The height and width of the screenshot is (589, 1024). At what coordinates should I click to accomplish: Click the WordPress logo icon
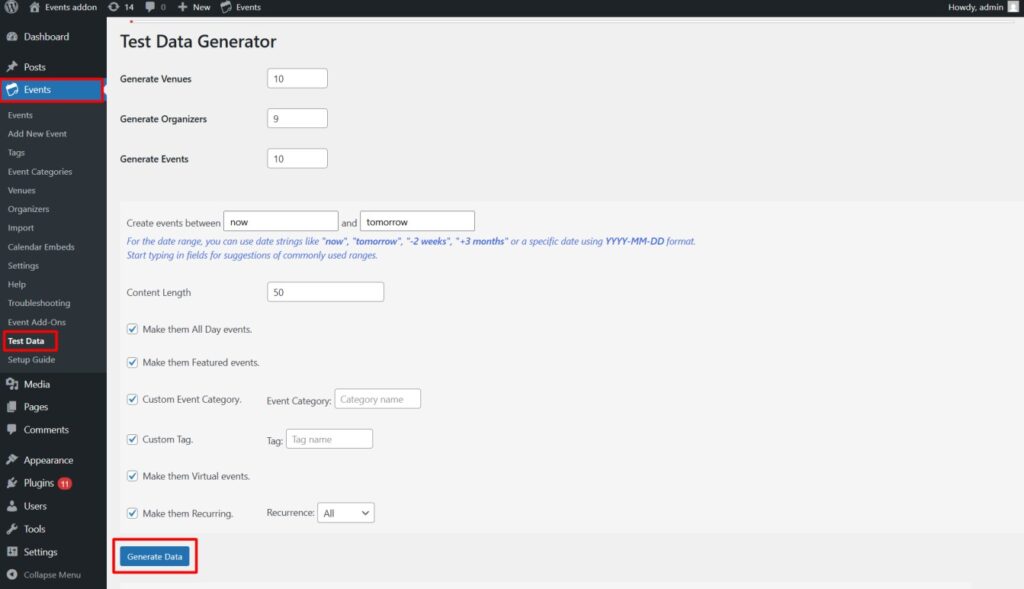pyautogui.click(x=11, y=7)
